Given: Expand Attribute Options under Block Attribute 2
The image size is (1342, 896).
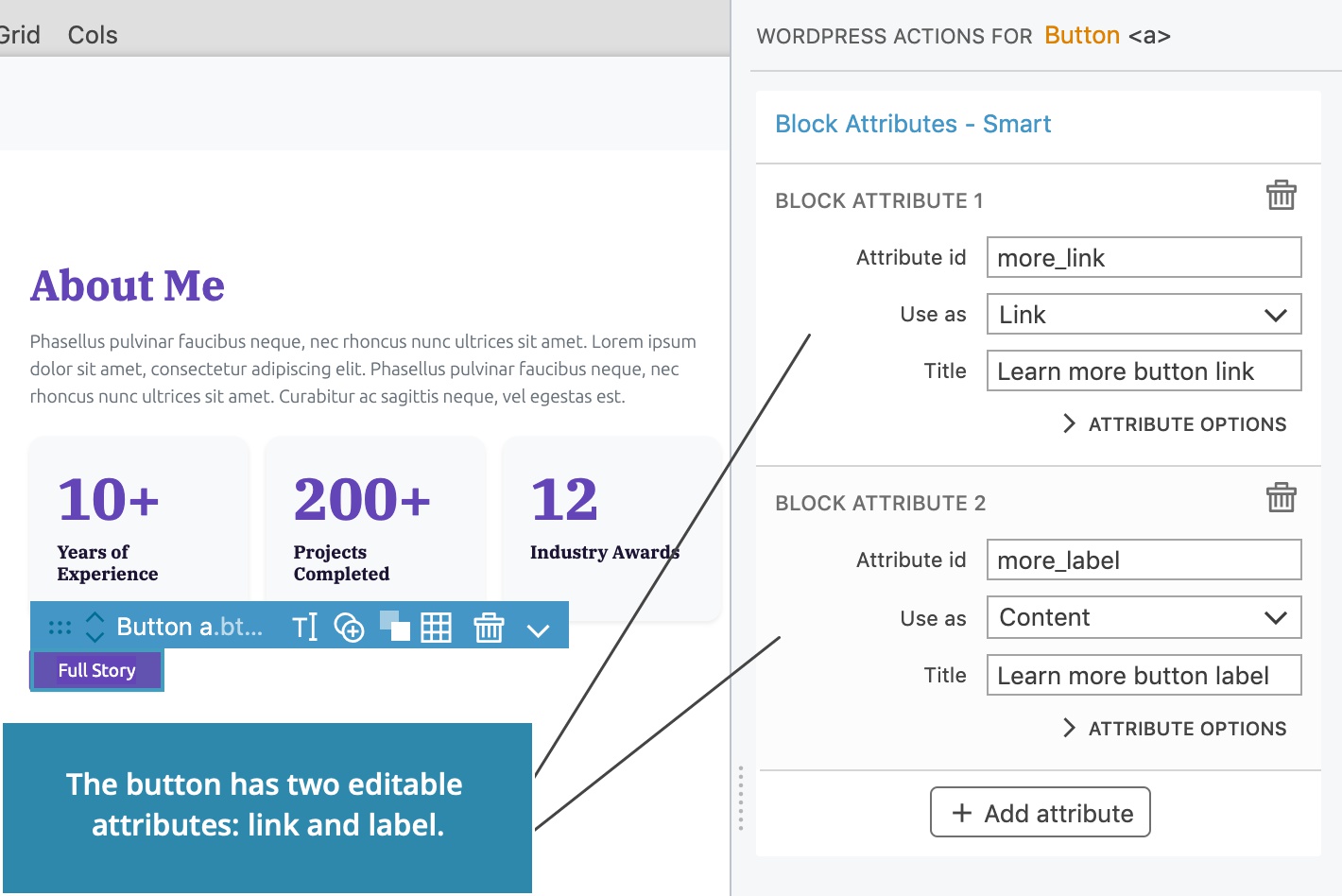Looking at the screenshot, I should point(1175,729).
